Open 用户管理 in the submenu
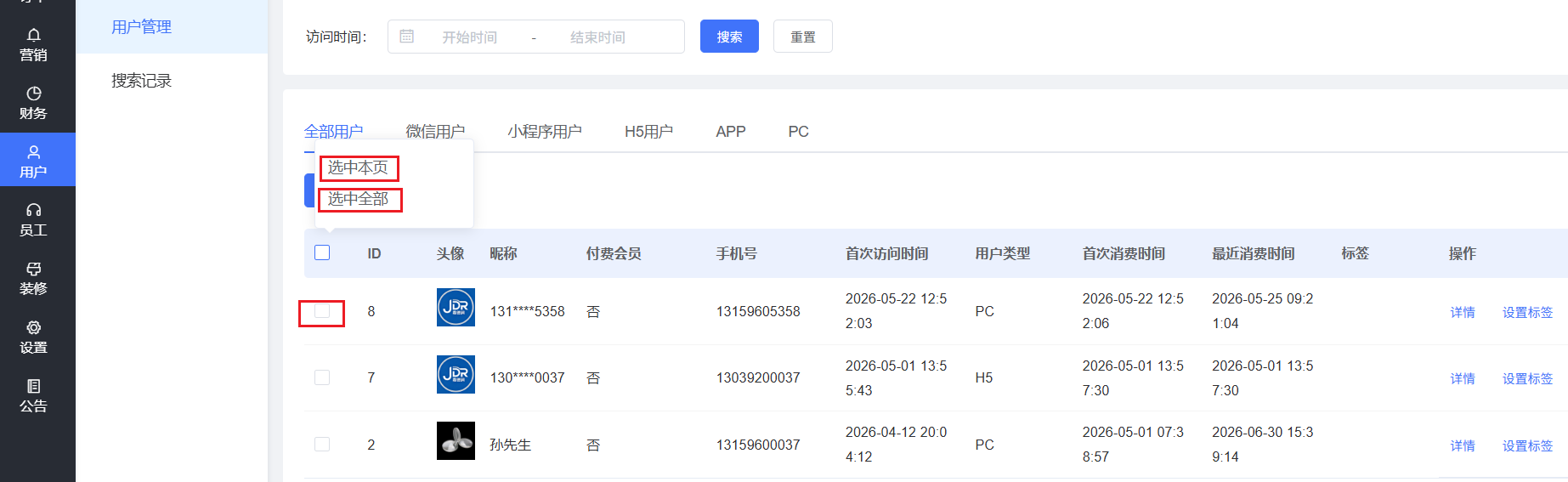 (x=142, y=27)
